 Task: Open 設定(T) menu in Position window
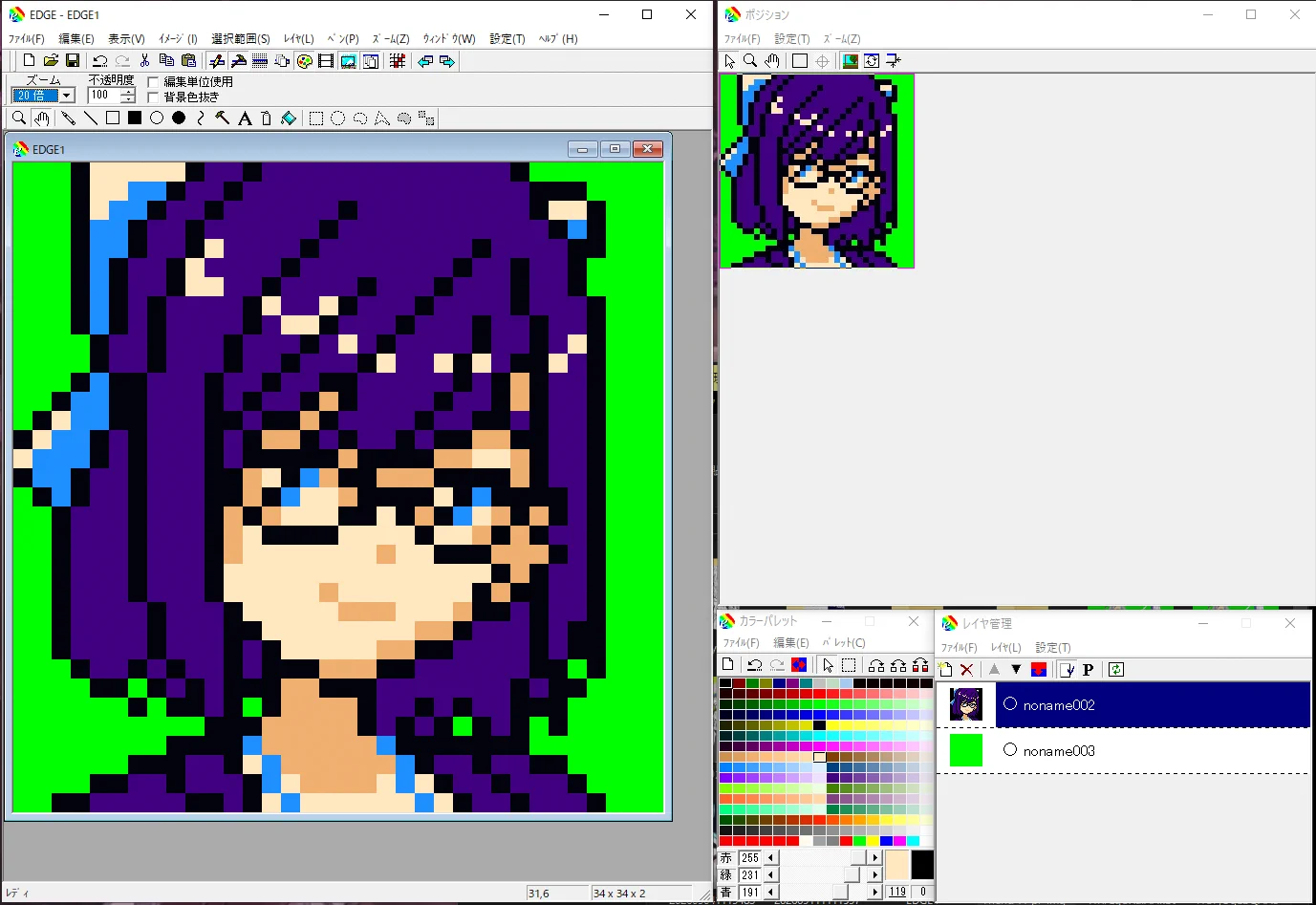tap(792, 39)
